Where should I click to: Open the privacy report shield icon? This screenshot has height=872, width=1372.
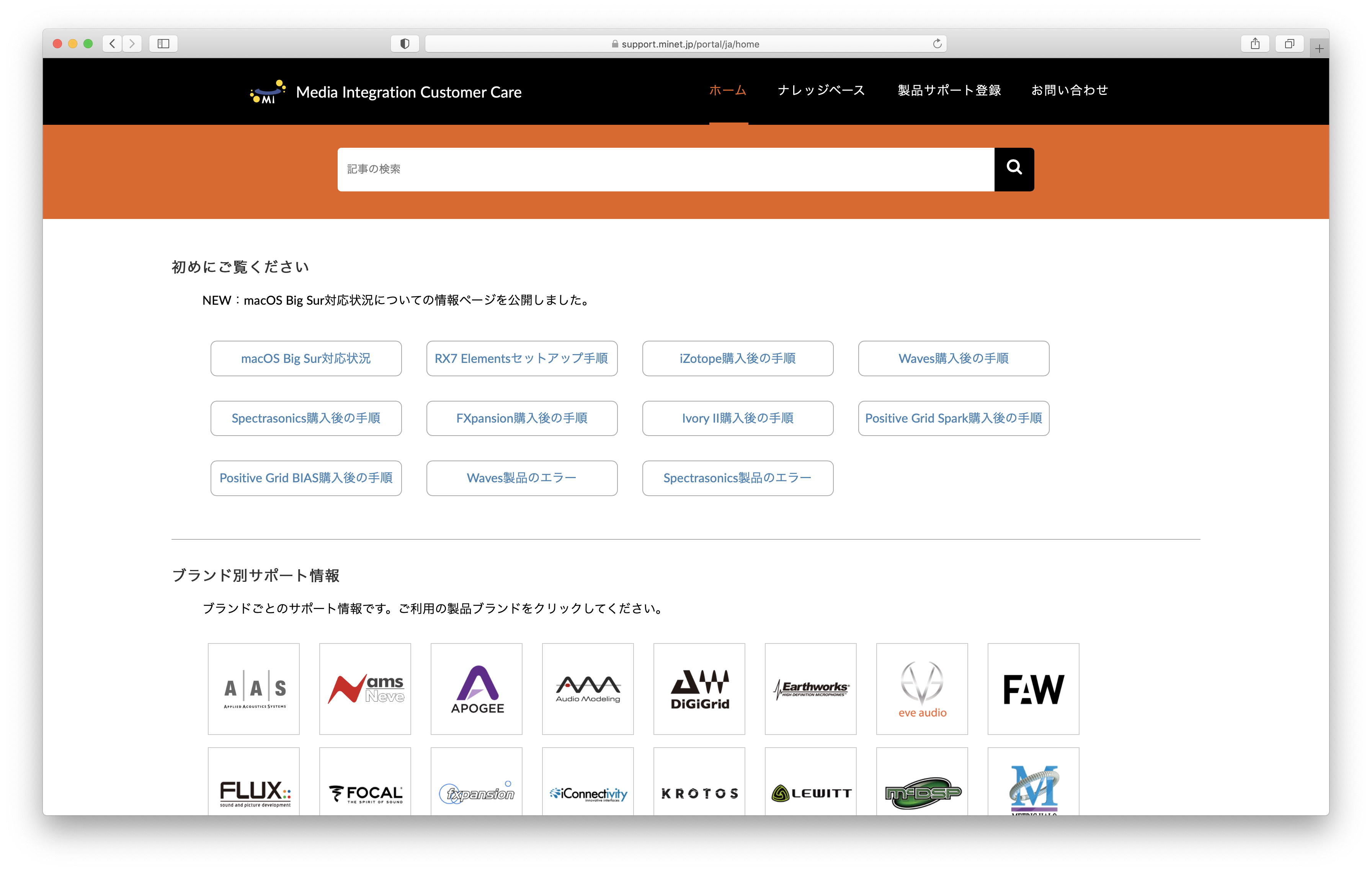(x=405, y=44)
